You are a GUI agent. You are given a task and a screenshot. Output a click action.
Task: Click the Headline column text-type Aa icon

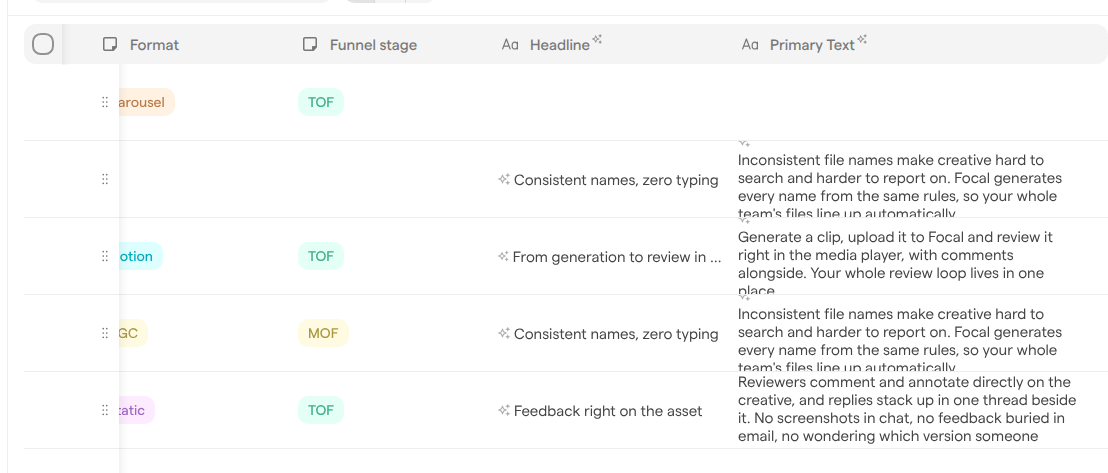coord(510,45)
